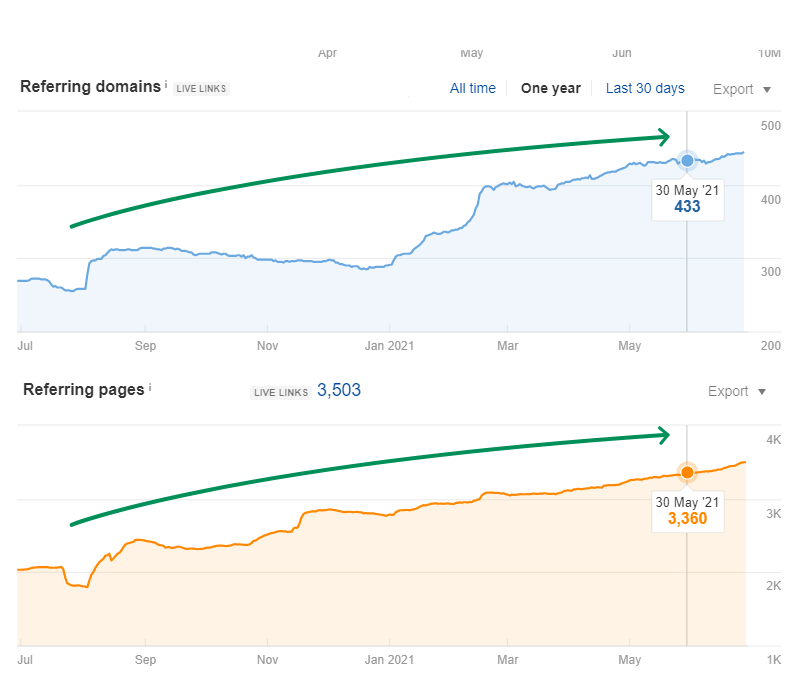Click the 3,360 tooltip for 30 May '21
The height and width of the screenshot is (681, 802).
click(x=686, y=510)
